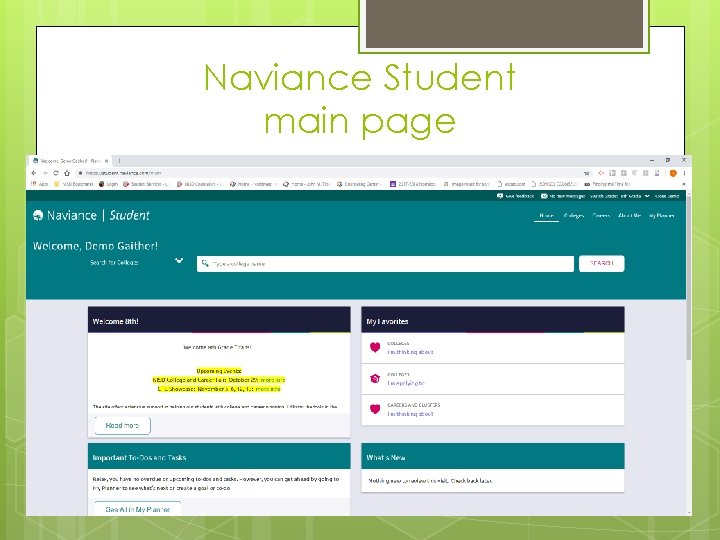Click the What's New card header
Image resolution: width=720 pixels, height=540 pixels.
click(x=493, y=456)
